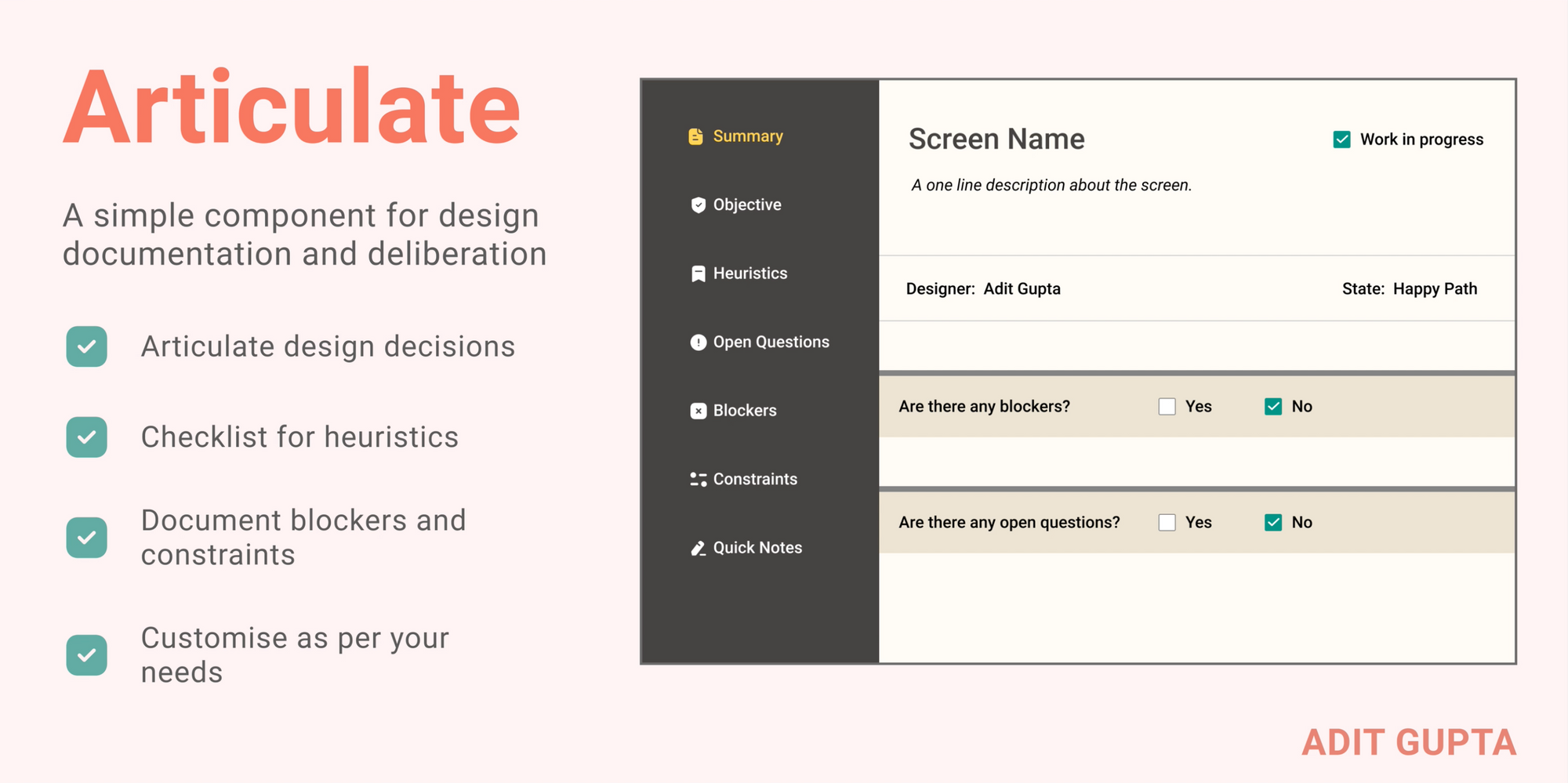Uncheck No for Are there any blockers
The image size is (1568, 783).
1273,407
